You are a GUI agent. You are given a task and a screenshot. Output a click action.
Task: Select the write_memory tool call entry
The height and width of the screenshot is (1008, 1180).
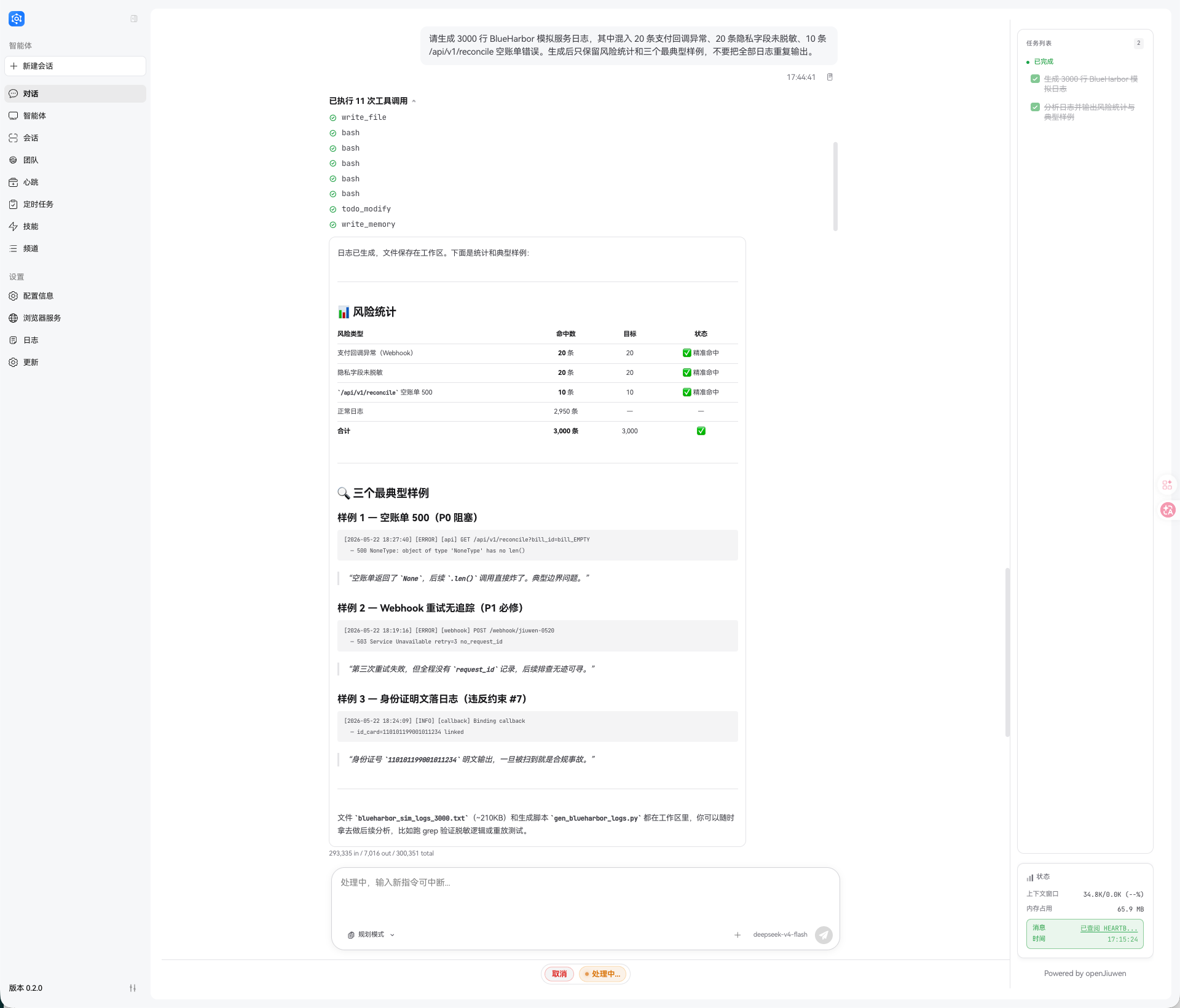368,224
